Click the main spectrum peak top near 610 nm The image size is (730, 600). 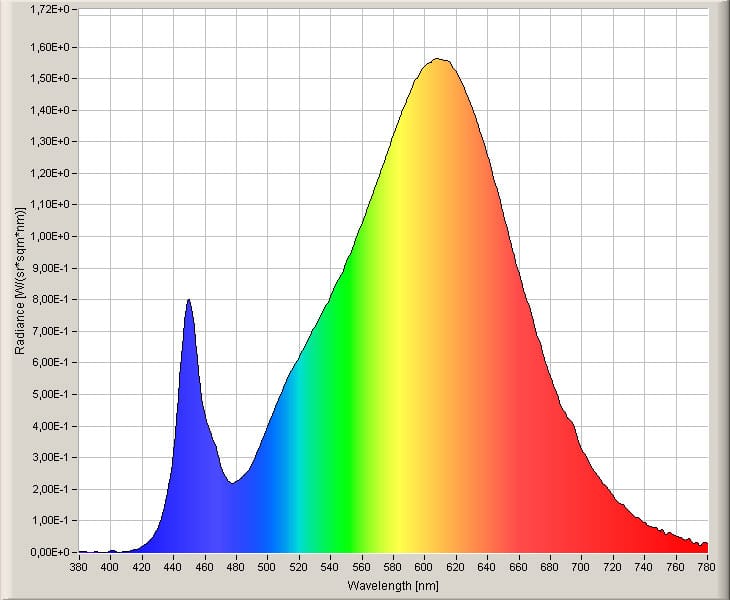tap(437, 59)
